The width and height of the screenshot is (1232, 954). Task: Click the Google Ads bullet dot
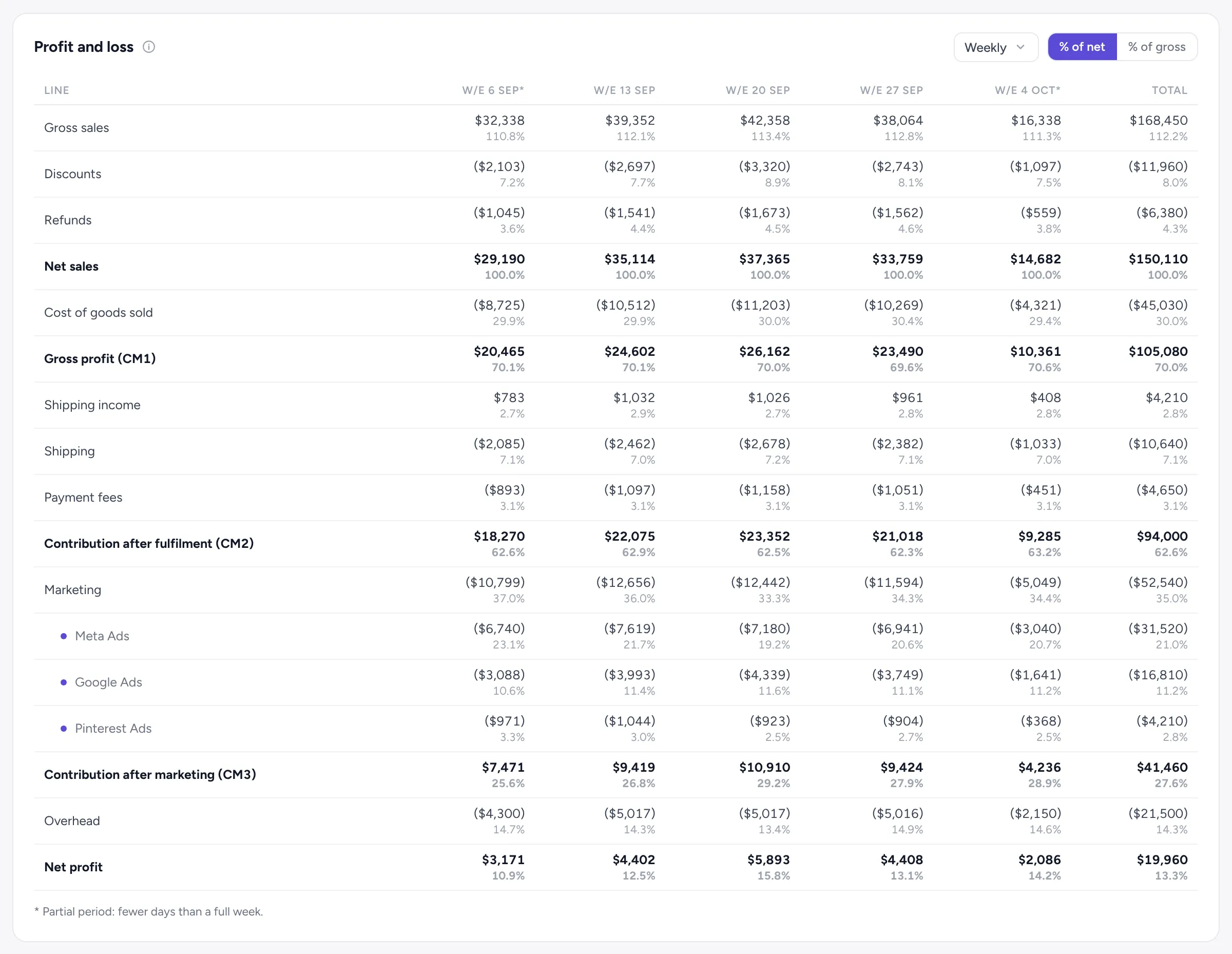(x=63, y=682)
